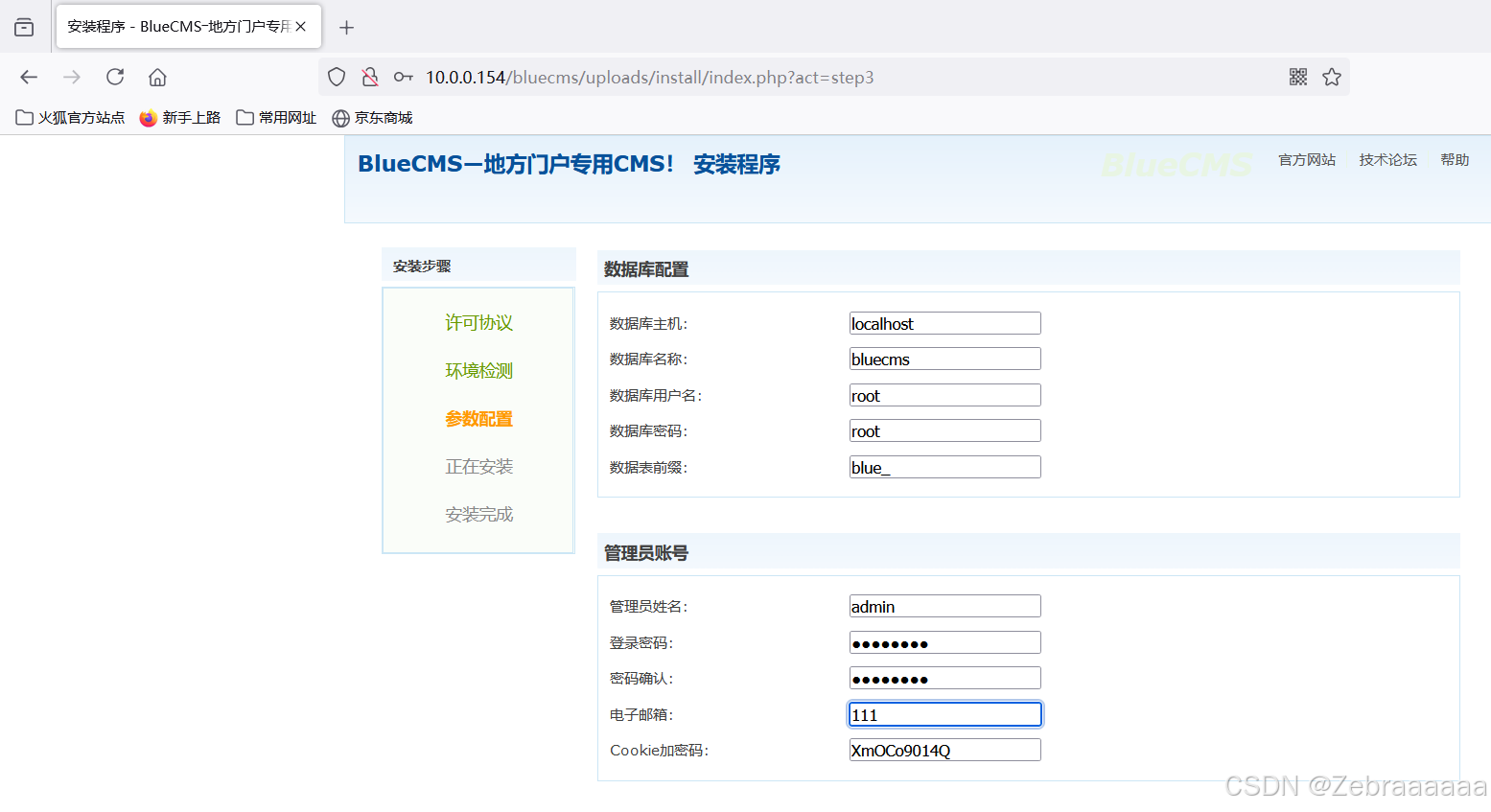Open the 京东商城 bookmark

pos(372,118)
